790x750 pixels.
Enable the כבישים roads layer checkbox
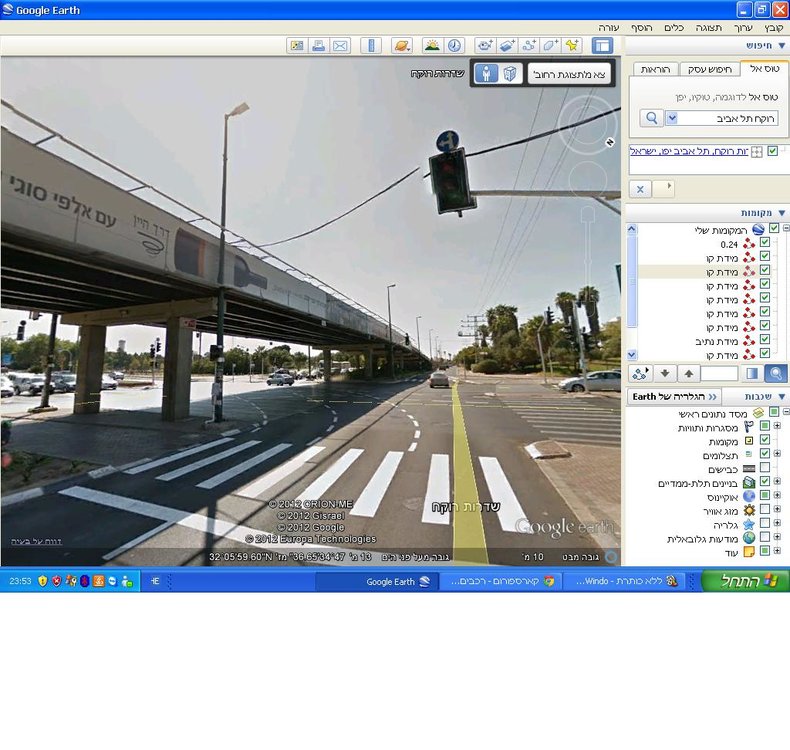765,467
